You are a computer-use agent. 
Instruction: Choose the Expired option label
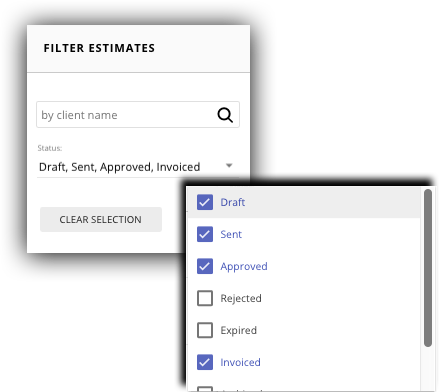click(x=238, y=330)
